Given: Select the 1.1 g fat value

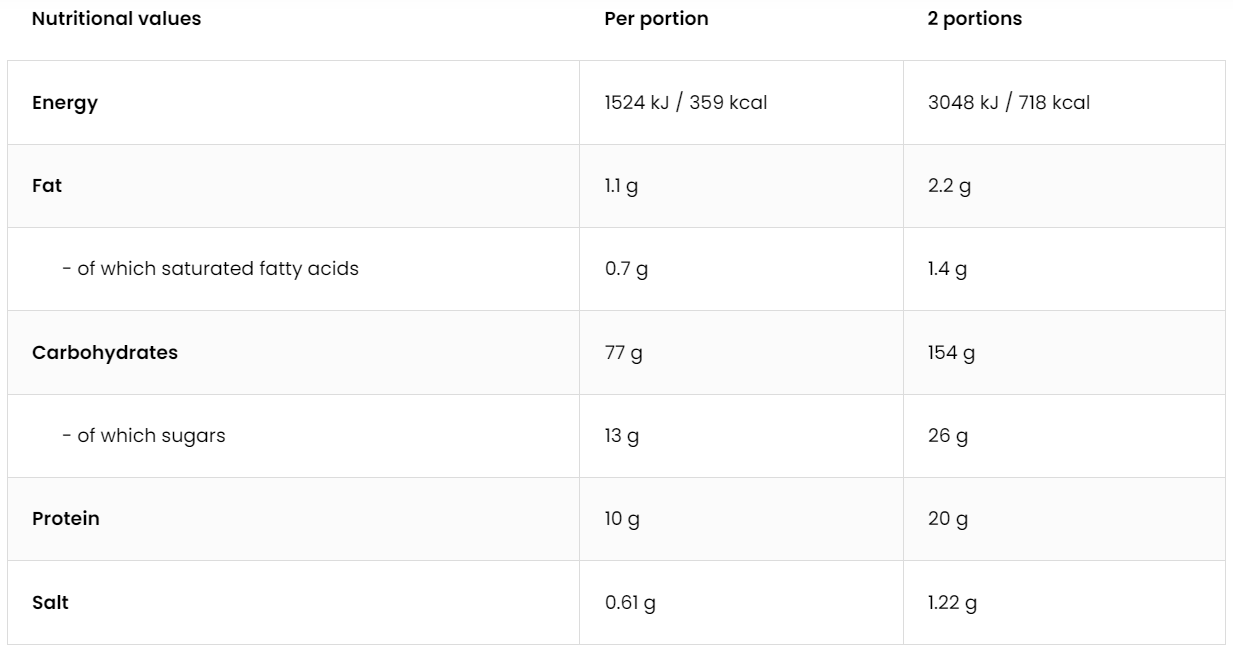Looking at the screenshot, I should (621, 186).
